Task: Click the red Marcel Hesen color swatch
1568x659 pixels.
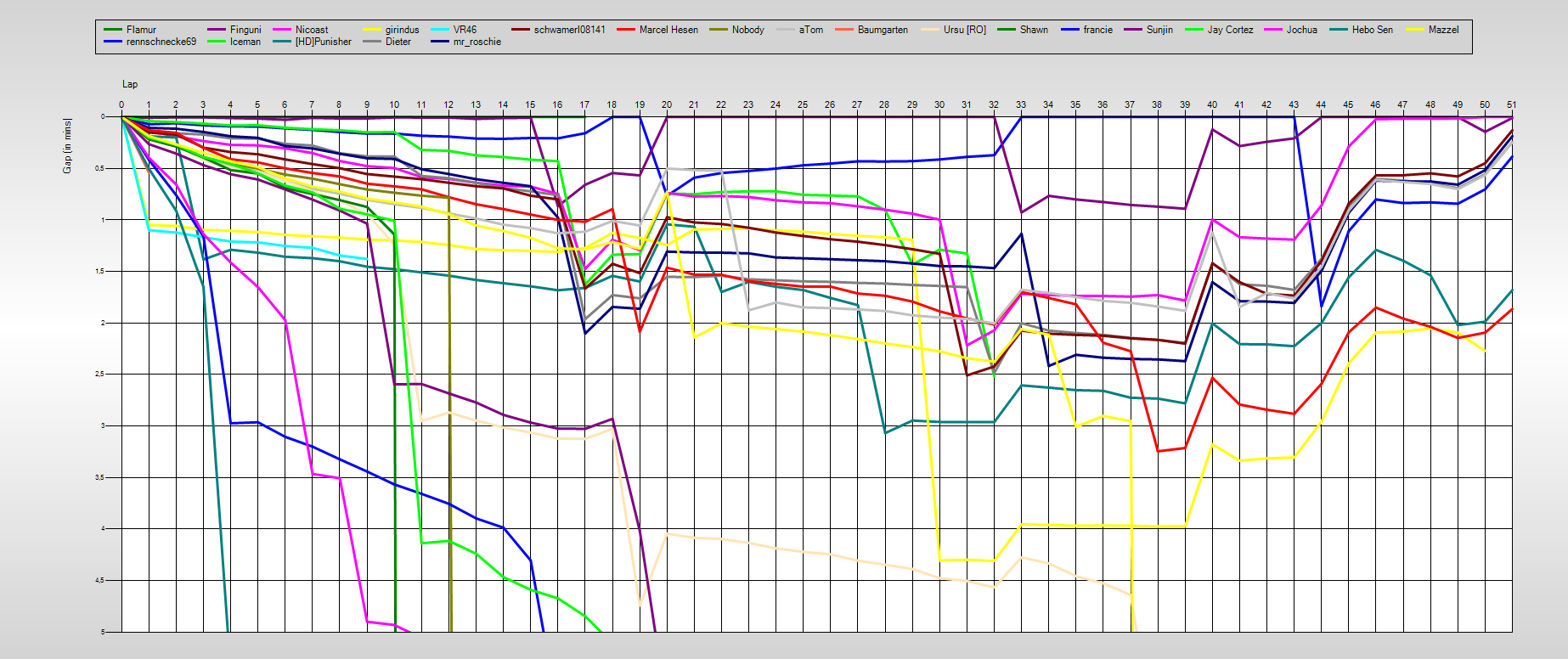Action: 625,30
